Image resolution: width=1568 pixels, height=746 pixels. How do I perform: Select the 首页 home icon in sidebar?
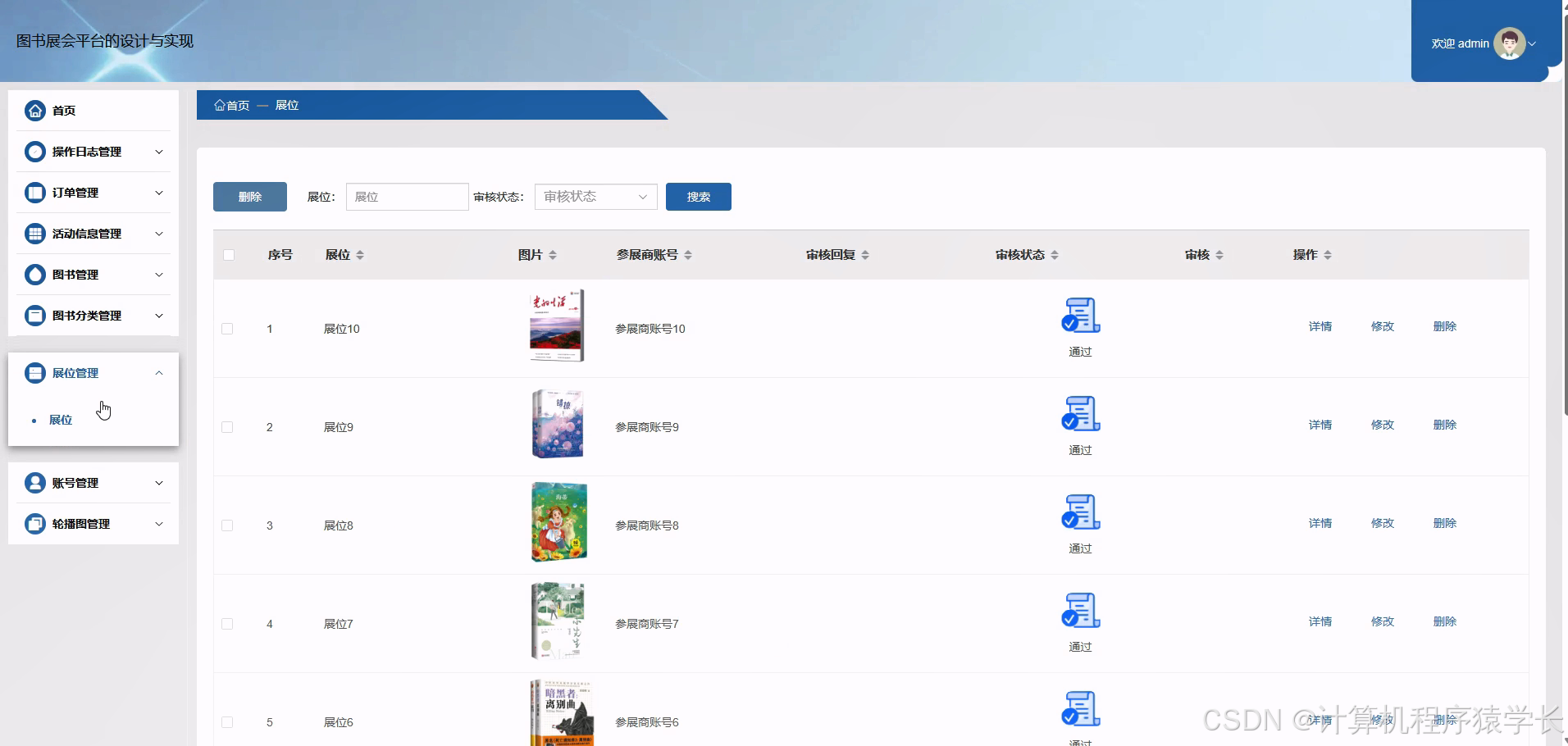tap(34, 110)
